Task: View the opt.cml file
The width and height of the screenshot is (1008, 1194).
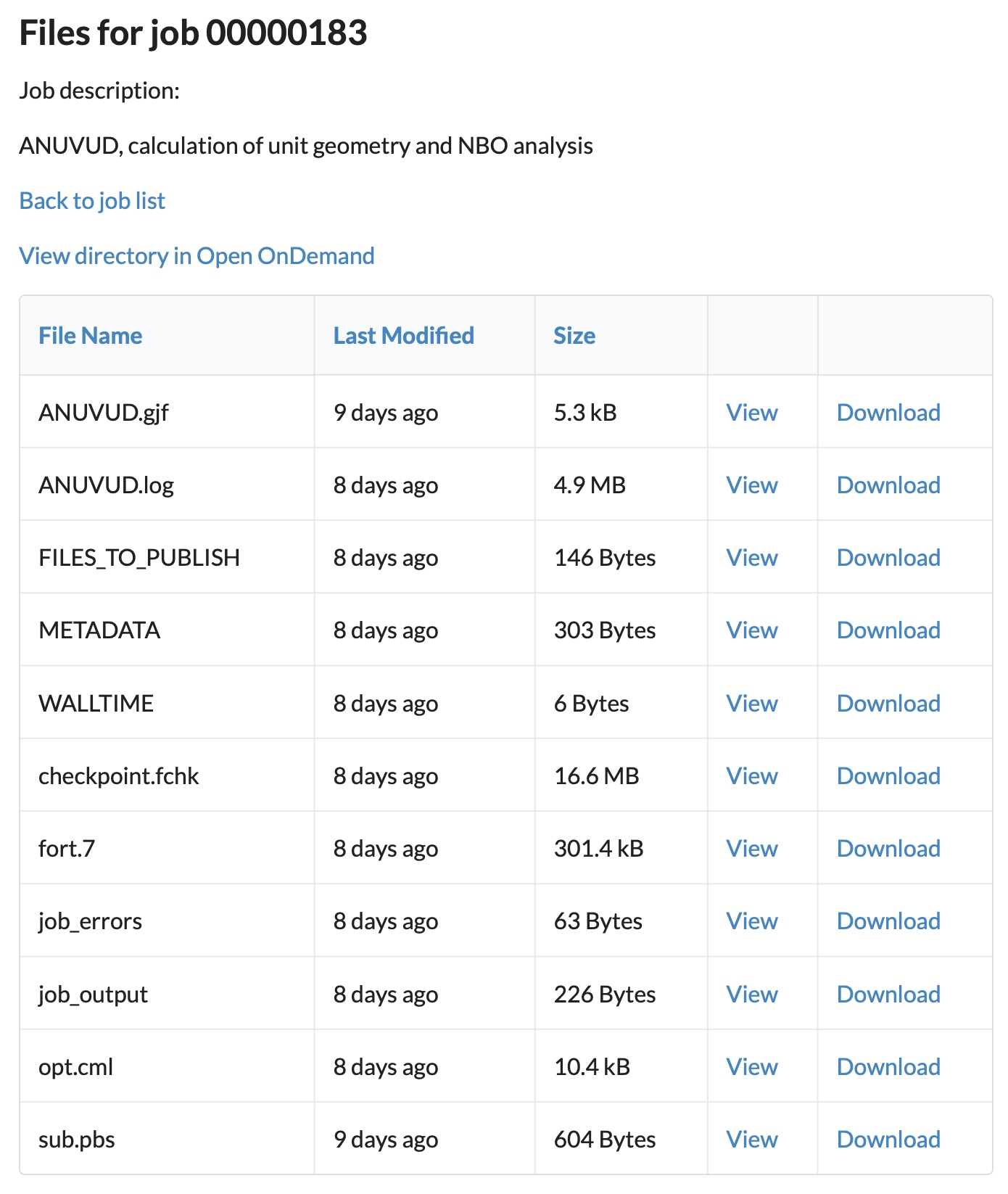Action: click(x=751, y=1067)
